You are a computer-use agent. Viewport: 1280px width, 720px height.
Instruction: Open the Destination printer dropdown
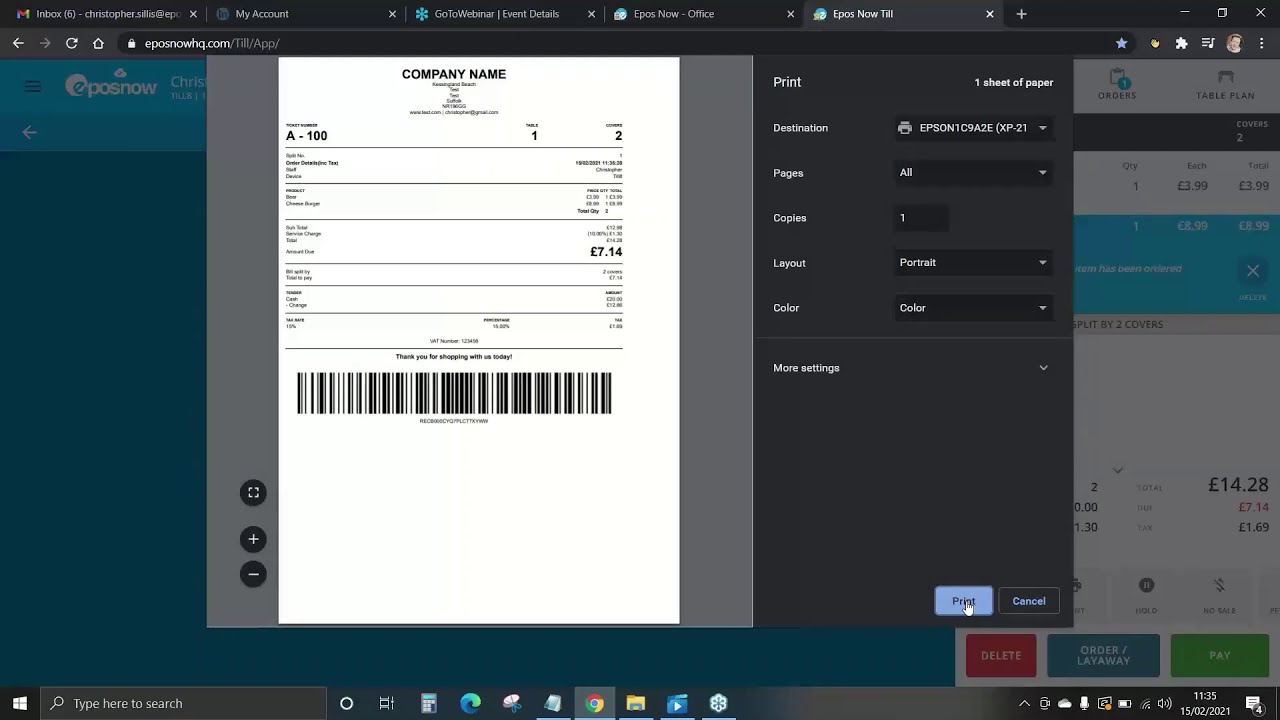pos(973,128)
